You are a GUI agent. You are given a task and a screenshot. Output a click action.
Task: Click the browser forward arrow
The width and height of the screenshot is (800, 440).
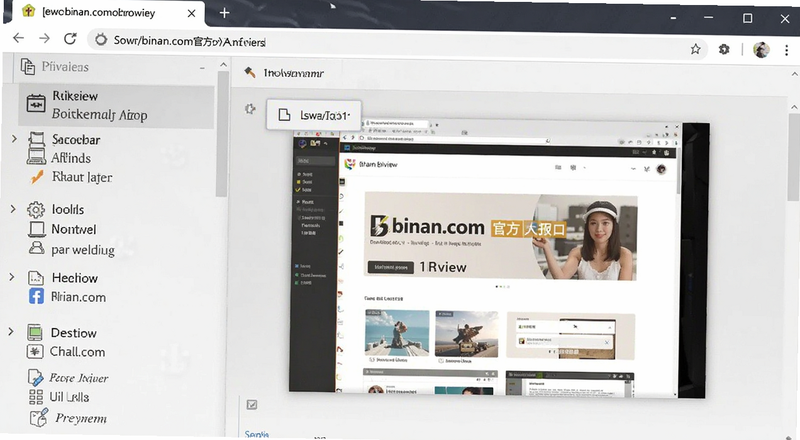(x=44, y=38)
